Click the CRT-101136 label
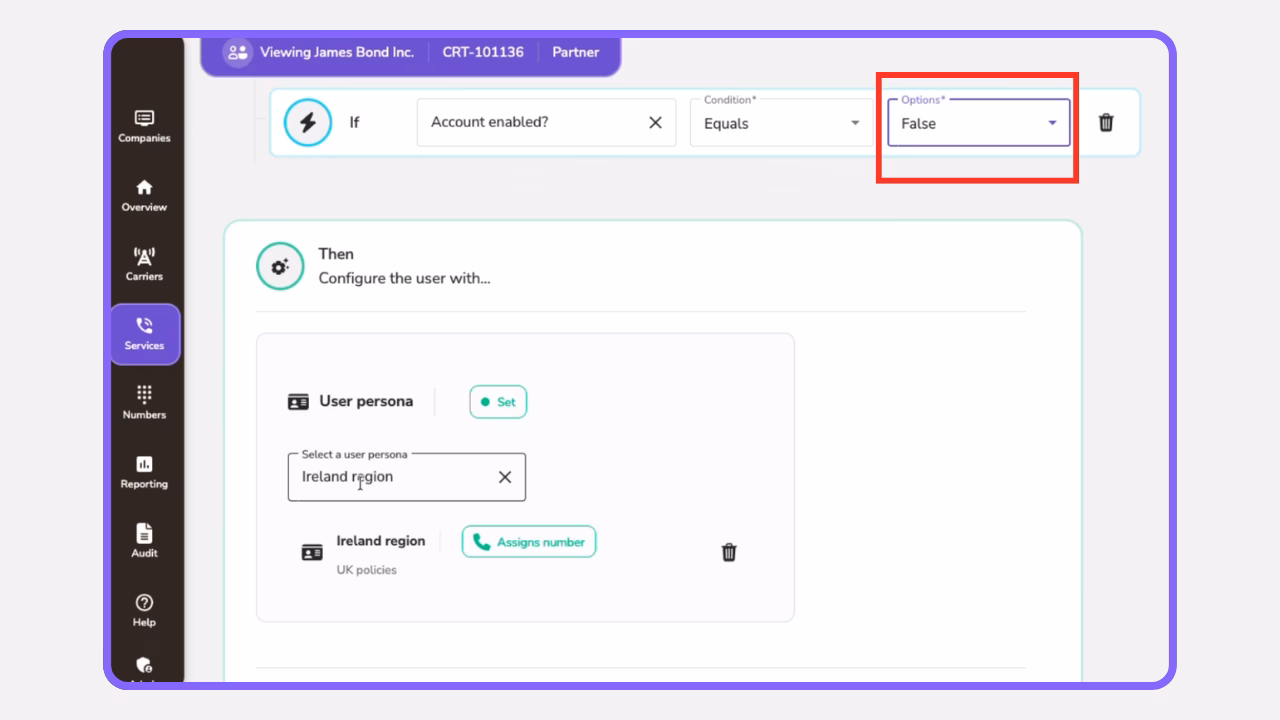Image resolution: width=1280 pixels, height=720 pixels. pyautogui.click(x=483, y=52)
